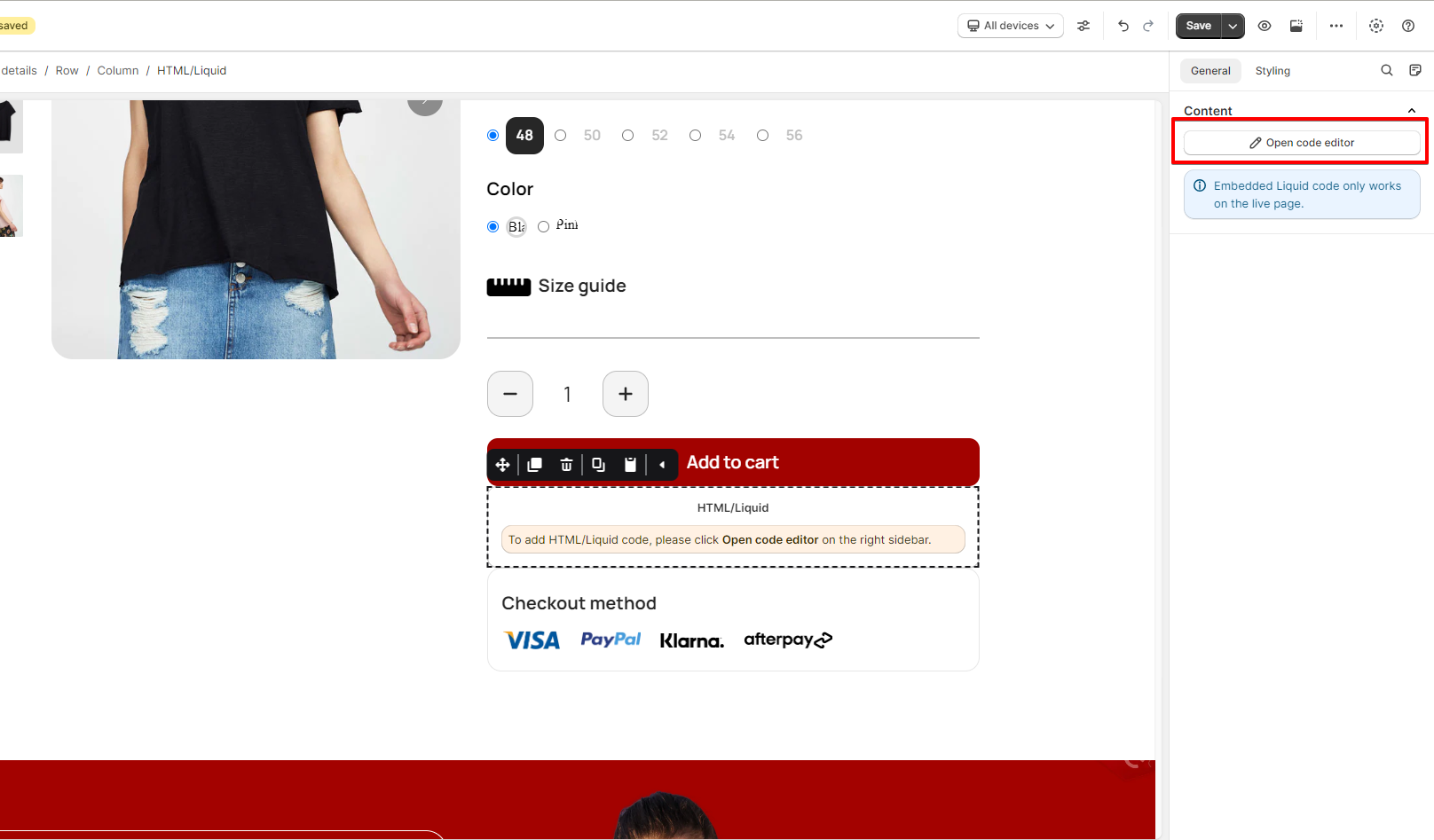
Task: Preview the page with eye icon
Action: coord(1265,26)
